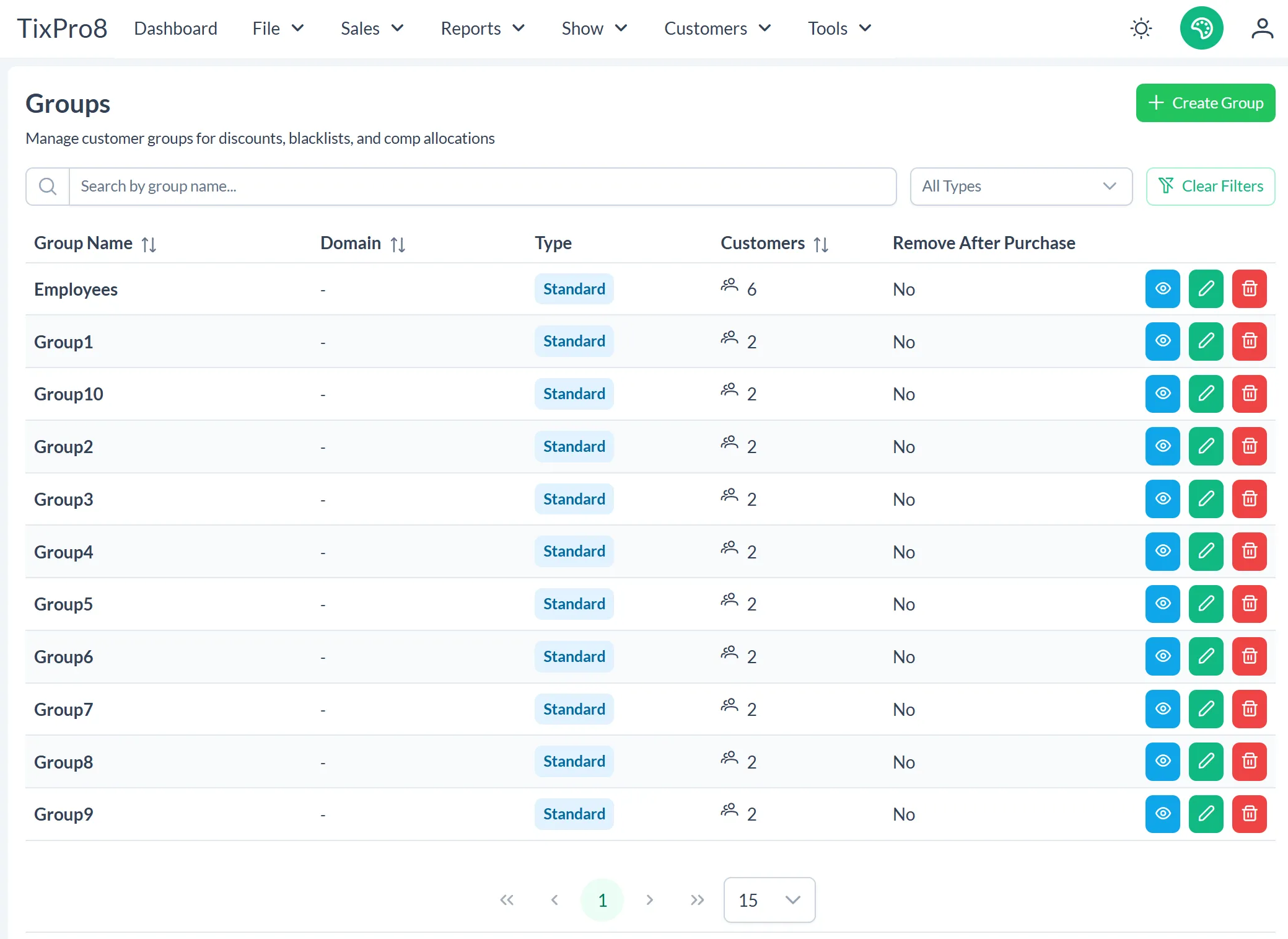Toggle the light/dark theme sun icon
Screen dimensions: 1288x939
[x=1141, y=29]
